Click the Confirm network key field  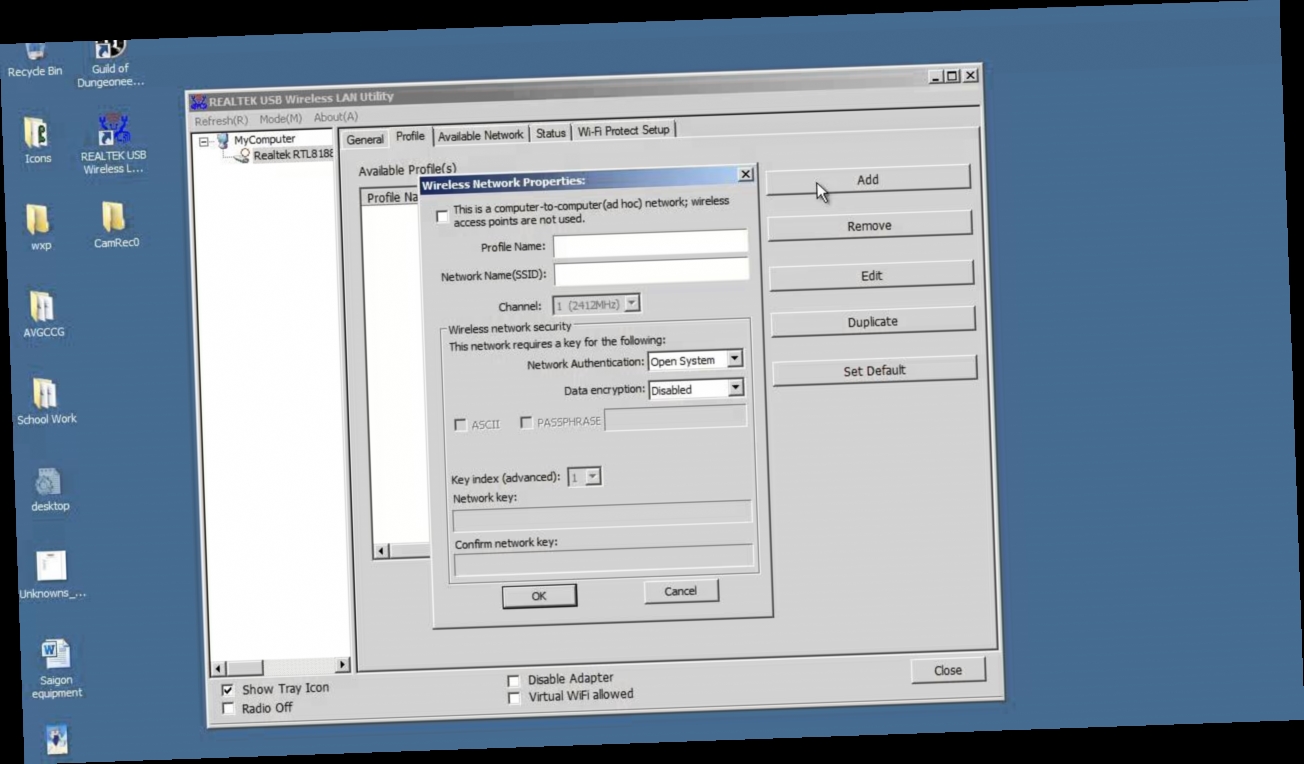click(x=604, y=561)
